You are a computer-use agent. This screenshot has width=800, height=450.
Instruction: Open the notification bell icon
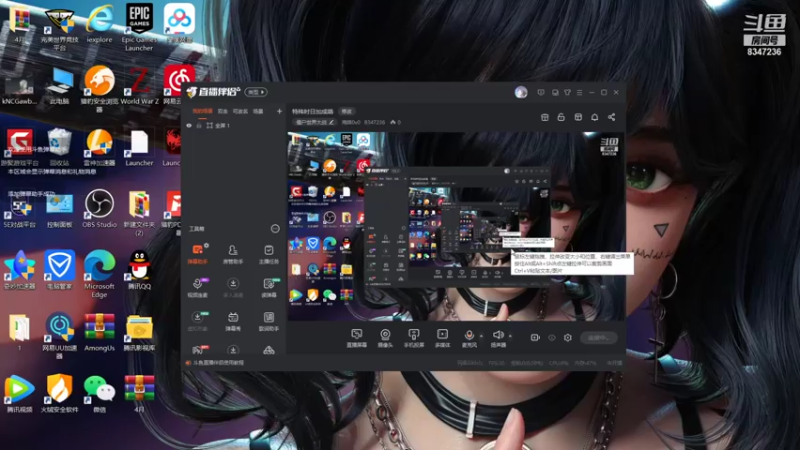pos(594,117)
